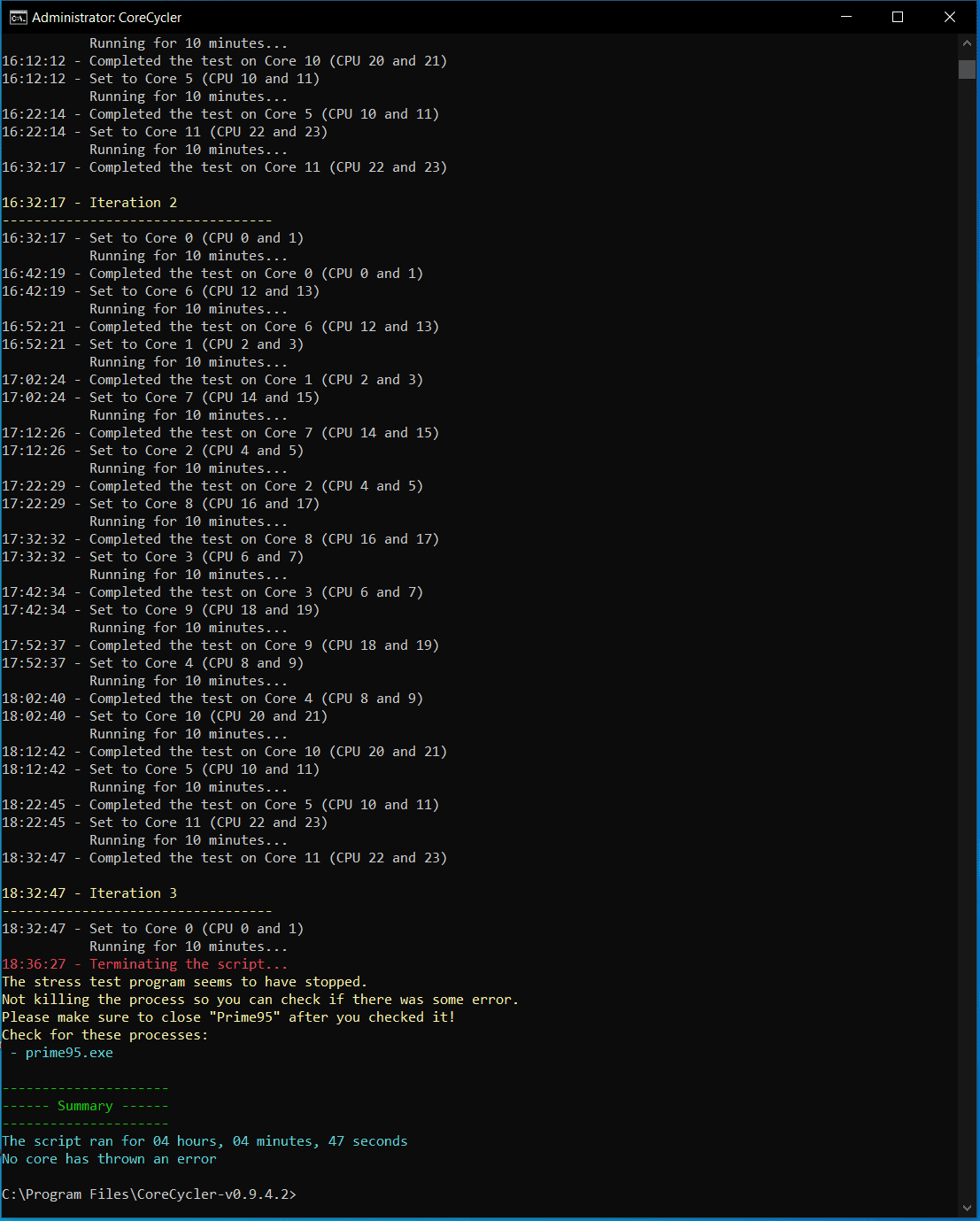Viewport: 980px width, 1221px height.
Task: Click the "Please make sure to close Prime95" line
Action: coord(228,1017)
